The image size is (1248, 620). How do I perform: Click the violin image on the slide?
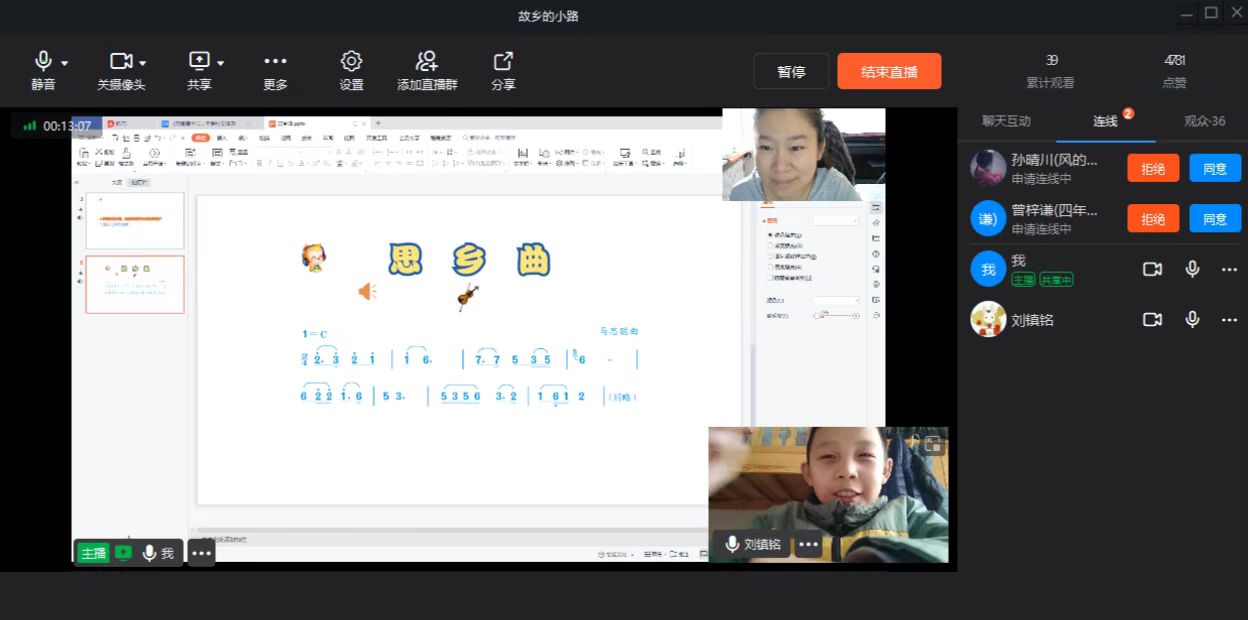point(467,296)
